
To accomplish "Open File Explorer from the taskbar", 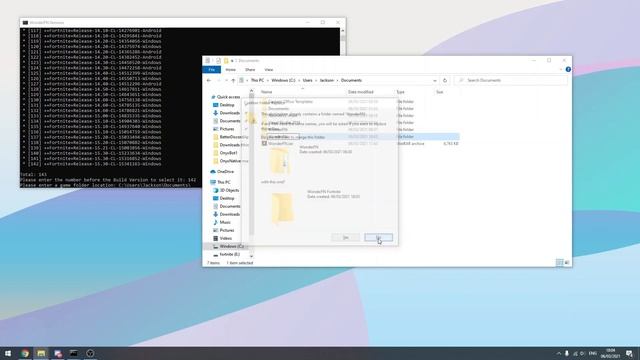I will point(41,353).
